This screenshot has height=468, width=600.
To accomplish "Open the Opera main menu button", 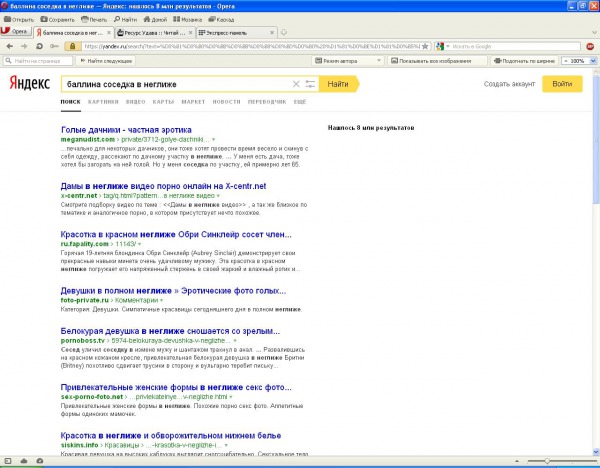I will click(15, 32).
